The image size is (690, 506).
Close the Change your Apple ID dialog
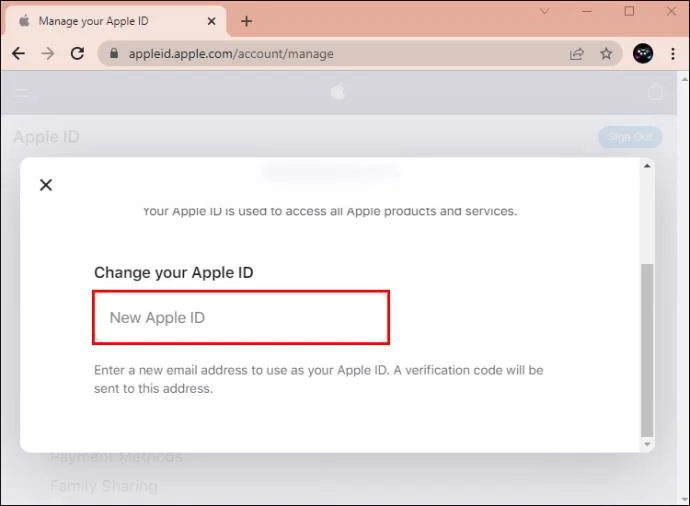tap(46, 185)
